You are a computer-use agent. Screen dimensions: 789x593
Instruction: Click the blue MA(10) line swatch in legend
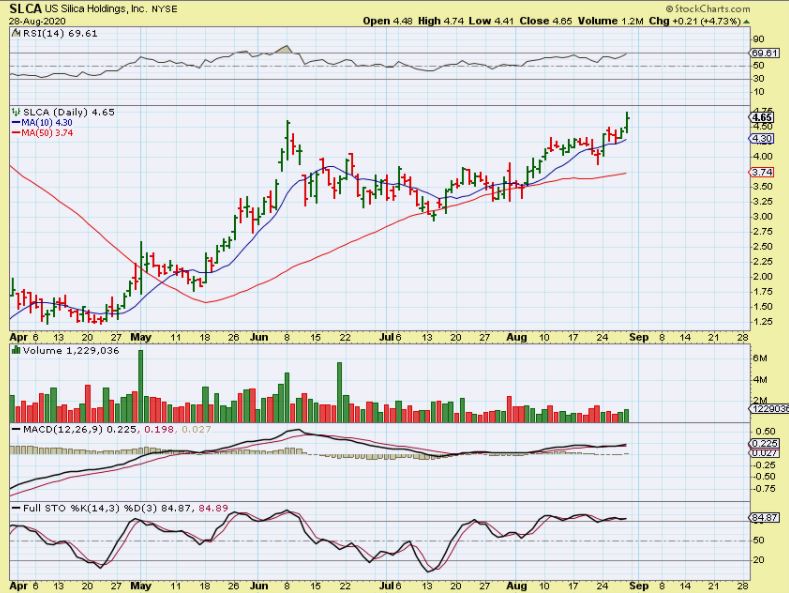[x=16, y=123]
